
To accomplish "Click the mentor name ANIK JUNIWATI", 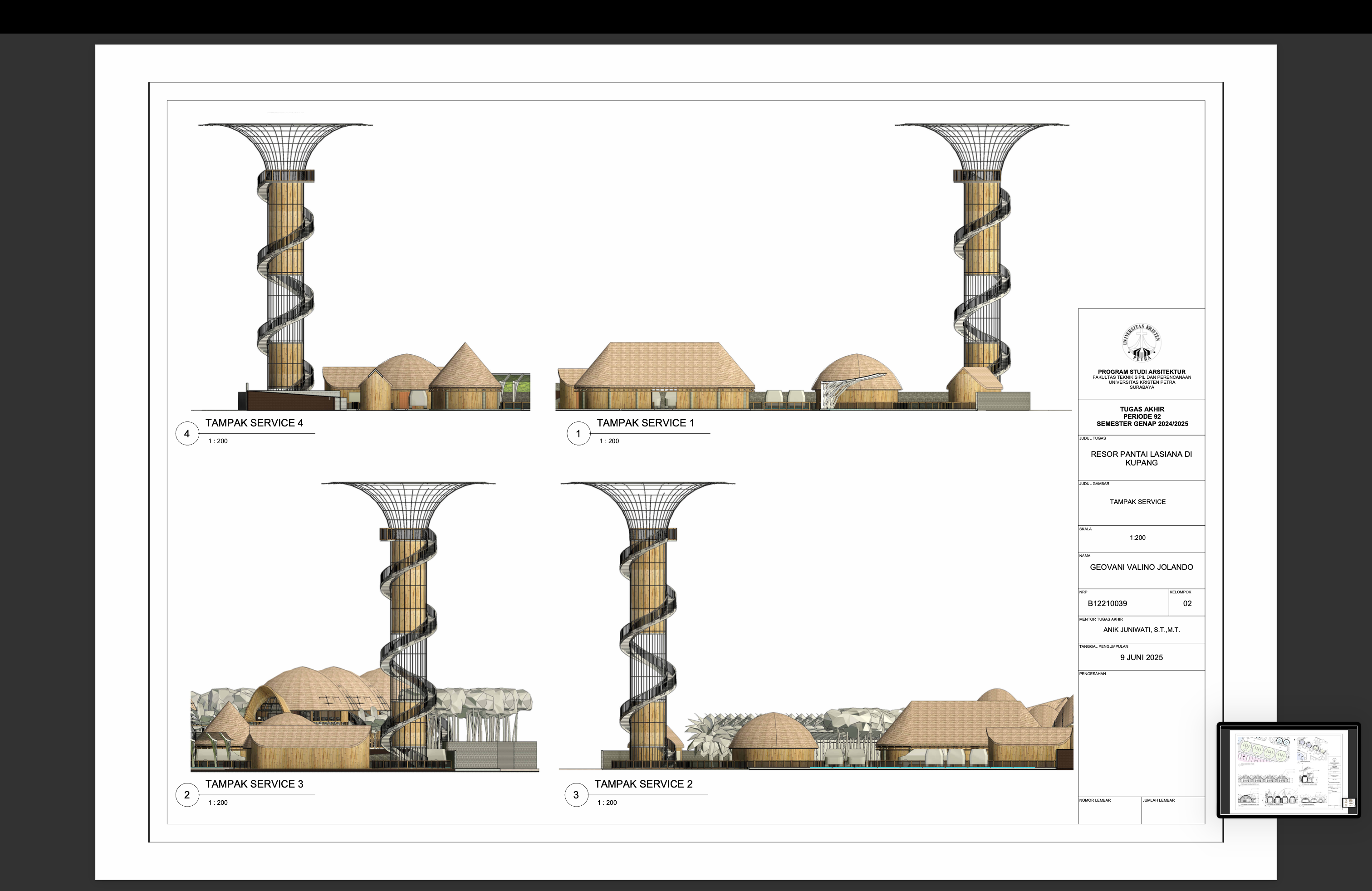I will tap(1141, 630).
